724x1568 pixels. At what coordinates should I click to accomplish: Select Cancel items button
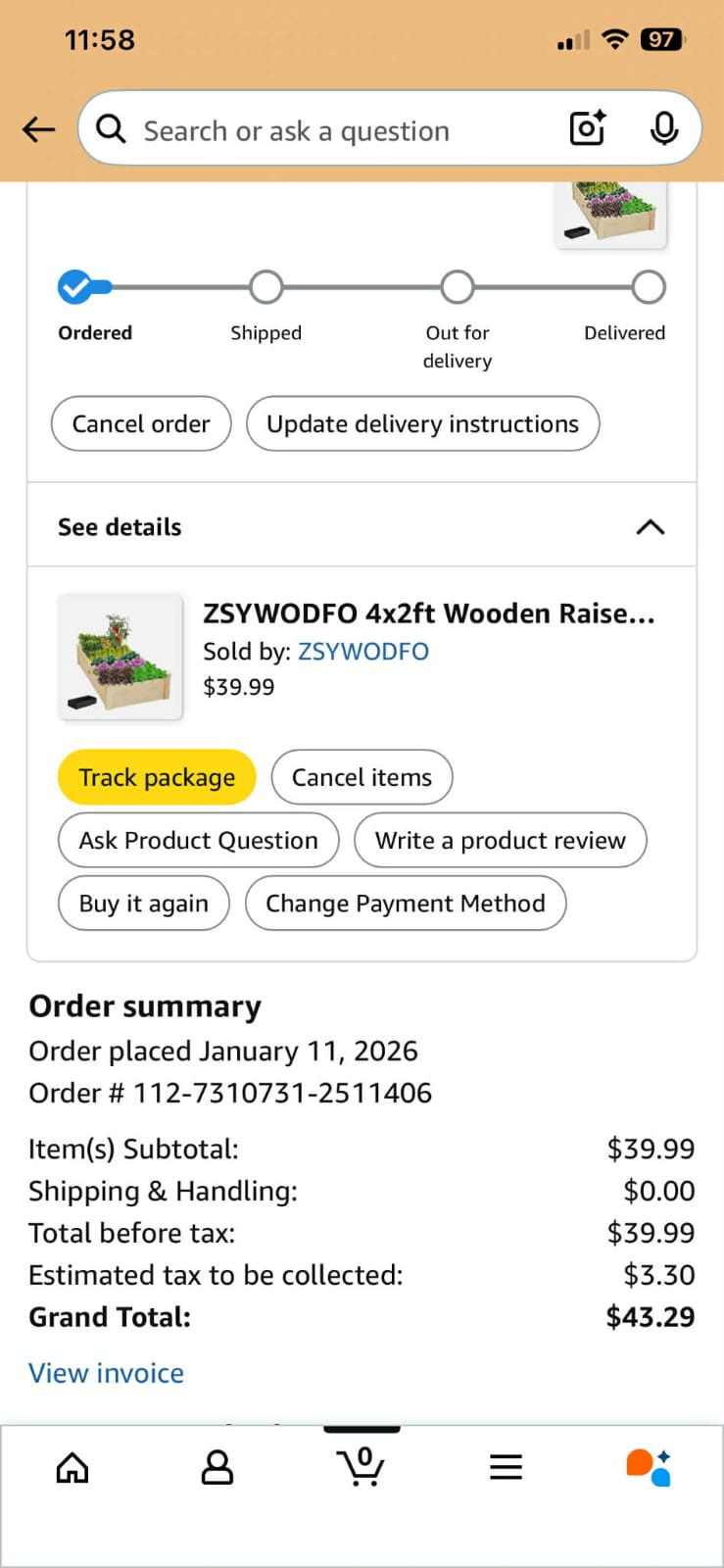(362, 777)
